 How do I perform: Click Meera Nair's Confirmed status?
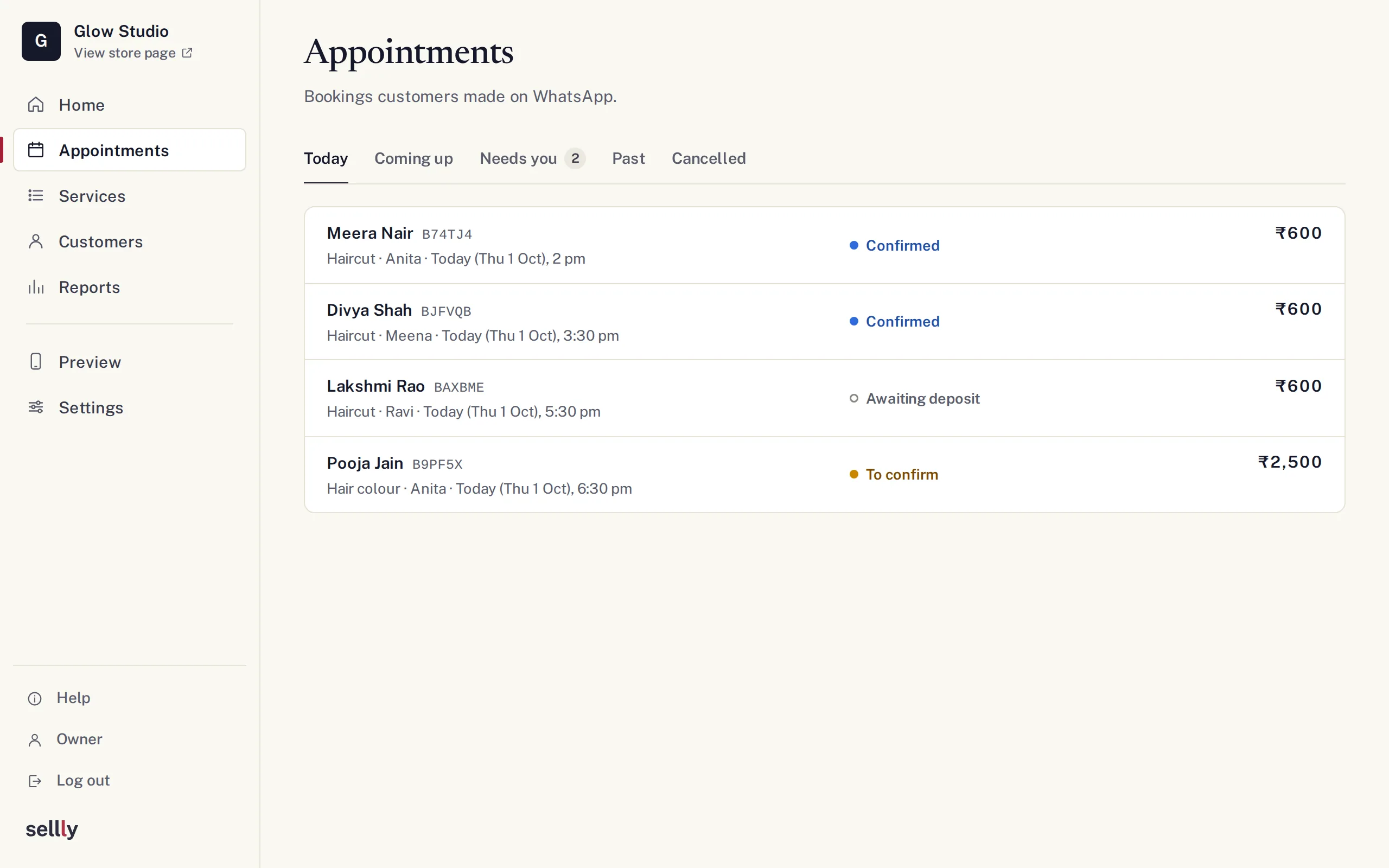pos(894,245)
